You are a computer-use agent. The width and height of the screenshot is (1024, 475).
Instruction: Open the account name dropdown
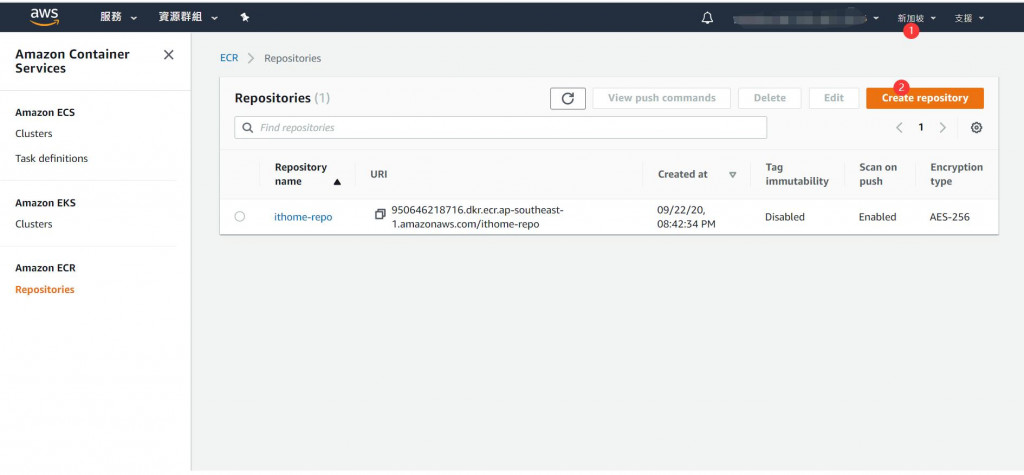(x=807, y=18)
